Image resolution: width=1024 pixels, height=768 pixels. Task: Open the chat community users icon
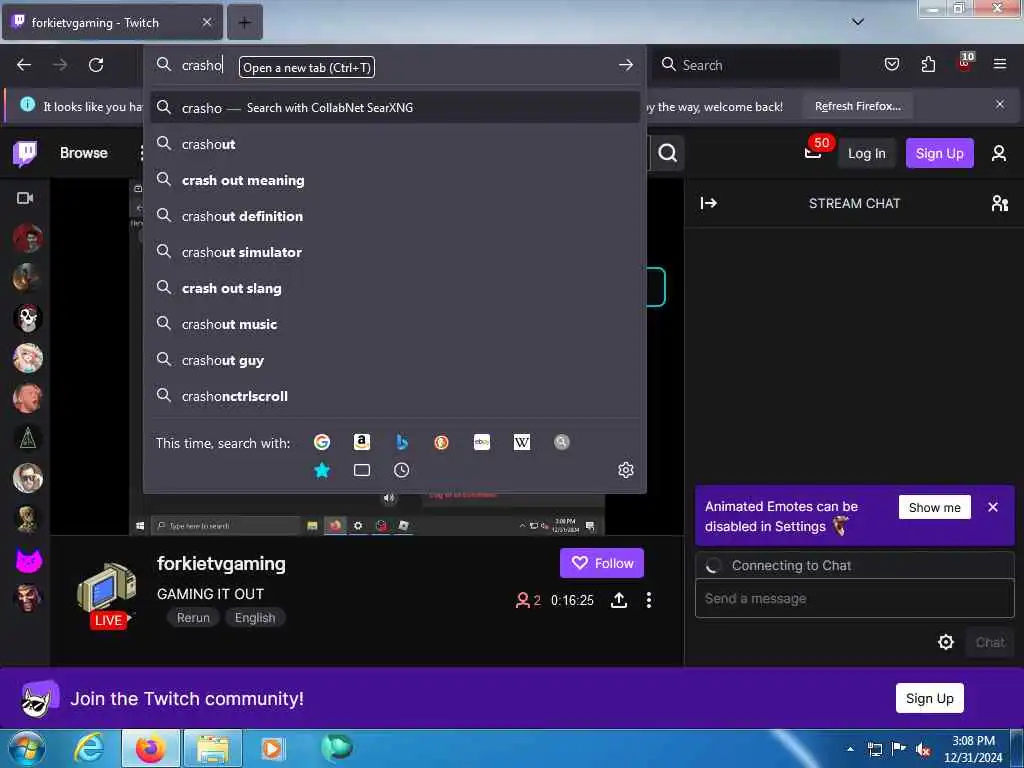999,203
